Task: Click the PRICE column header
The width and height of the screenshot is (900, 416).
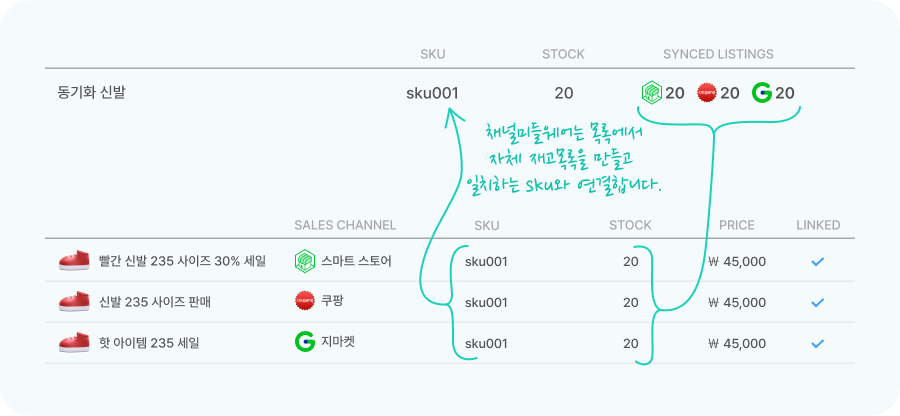Action: 736,225
